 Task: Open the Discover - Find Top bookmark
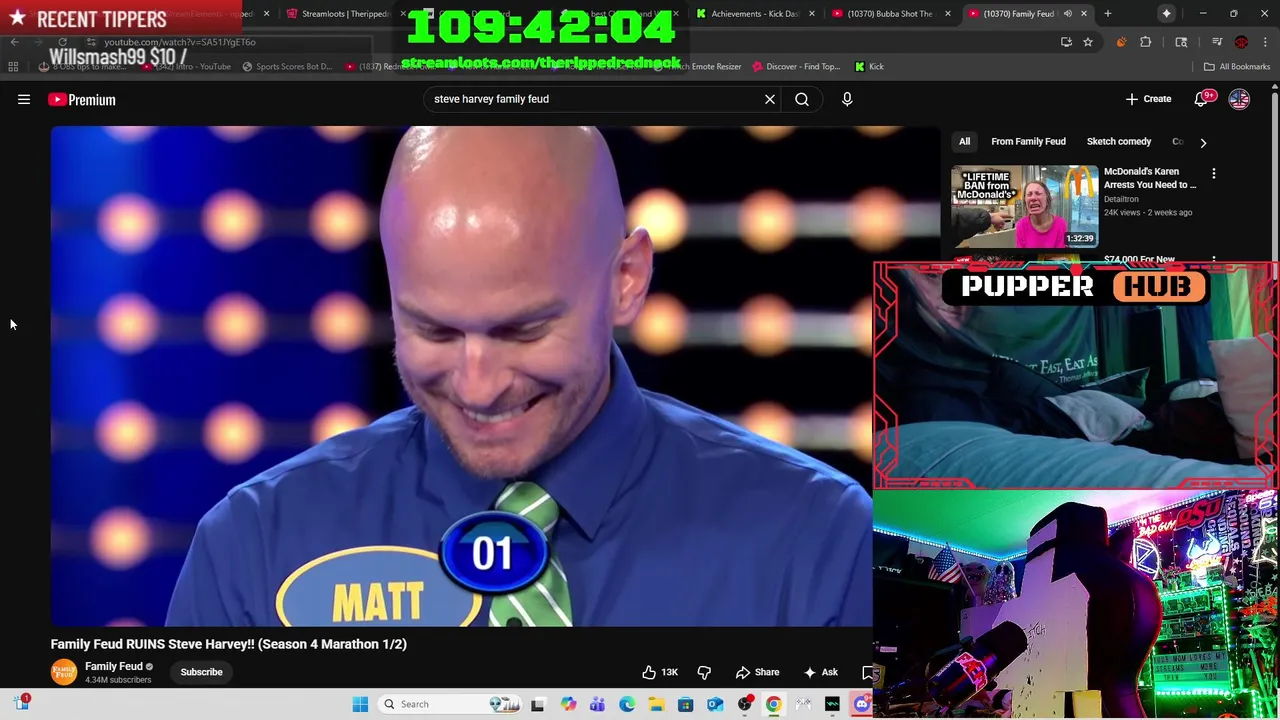point(795,67)
